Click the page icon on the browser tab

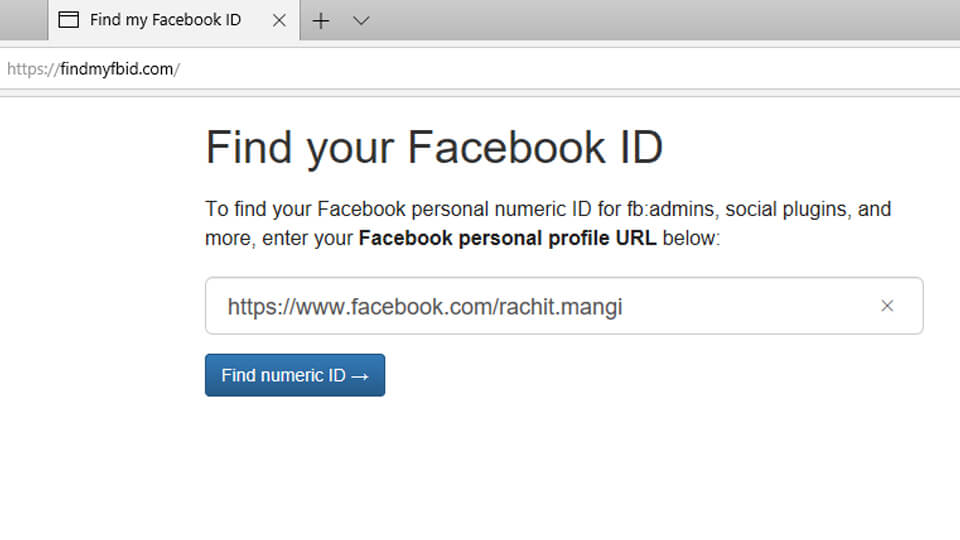click(x=69, y=20)
